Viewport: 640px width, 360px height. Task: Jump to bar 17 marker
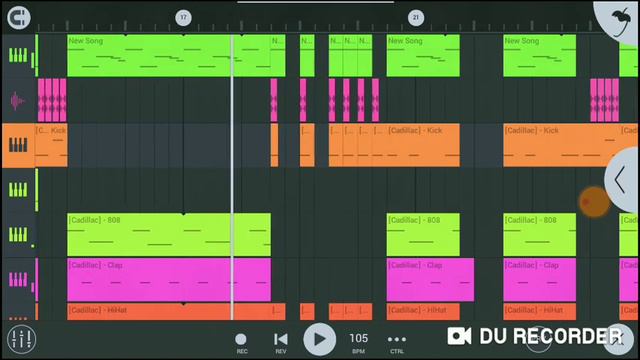pos(183,18)
